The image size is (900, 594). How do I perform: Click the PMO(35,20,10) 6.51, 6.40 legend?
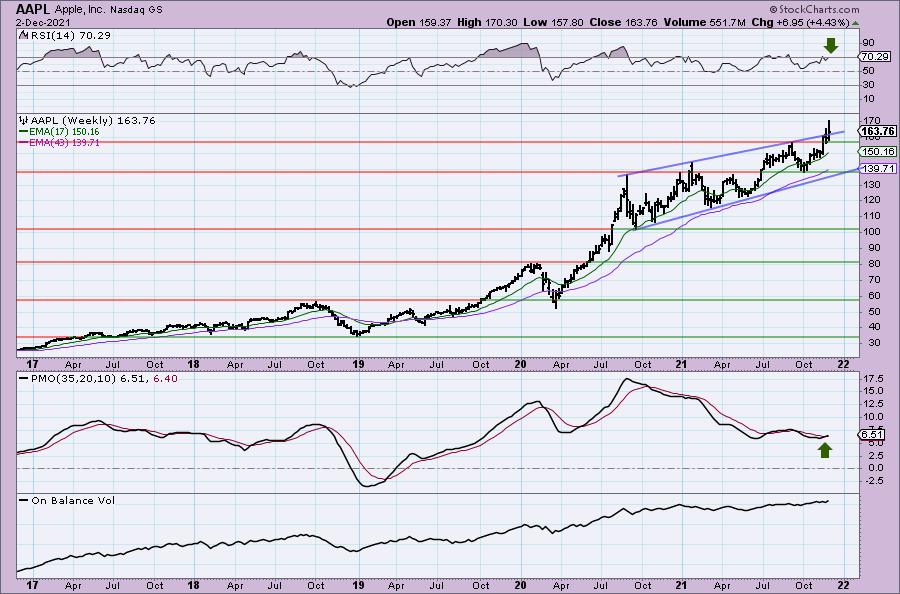coord(98,379)
